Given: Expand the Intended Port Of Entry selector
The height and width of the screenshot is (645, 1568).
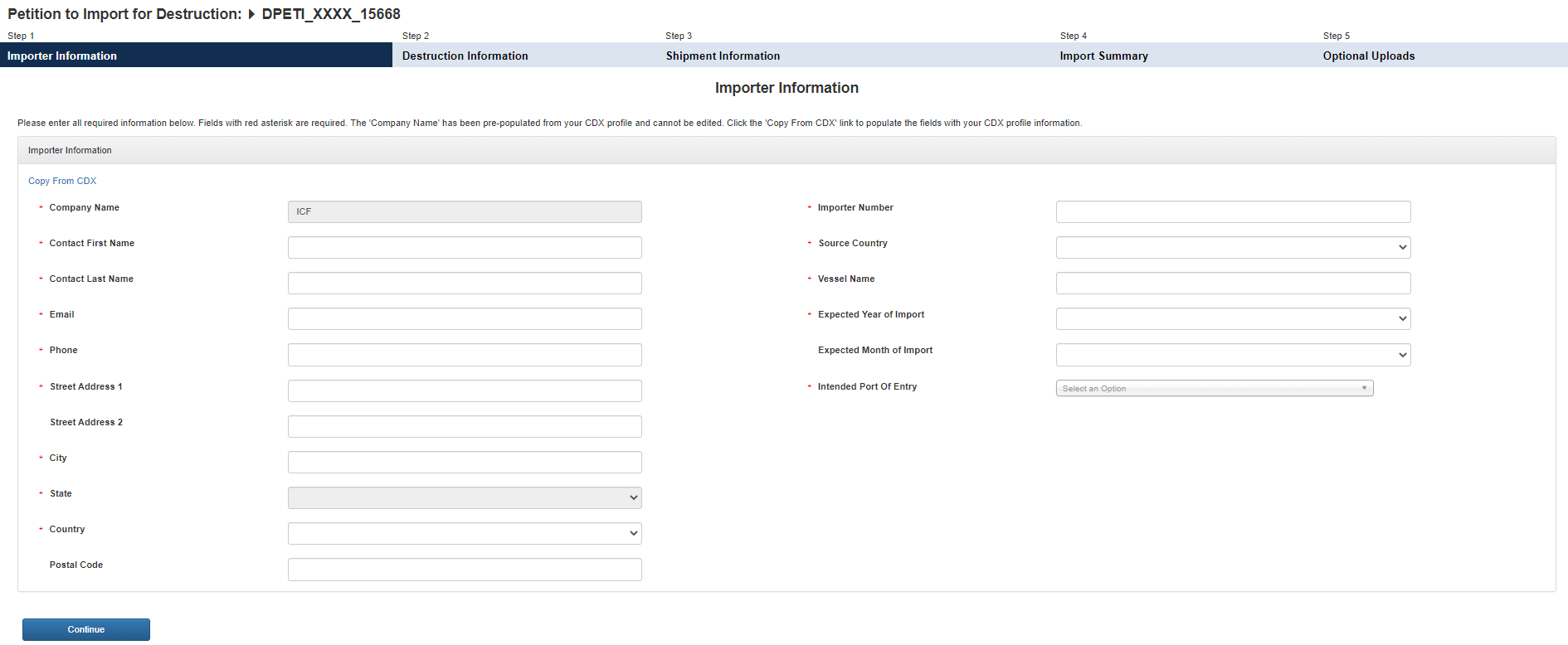Looking at the screenshot, I should pyautogui.click(x=1214, y=388).
